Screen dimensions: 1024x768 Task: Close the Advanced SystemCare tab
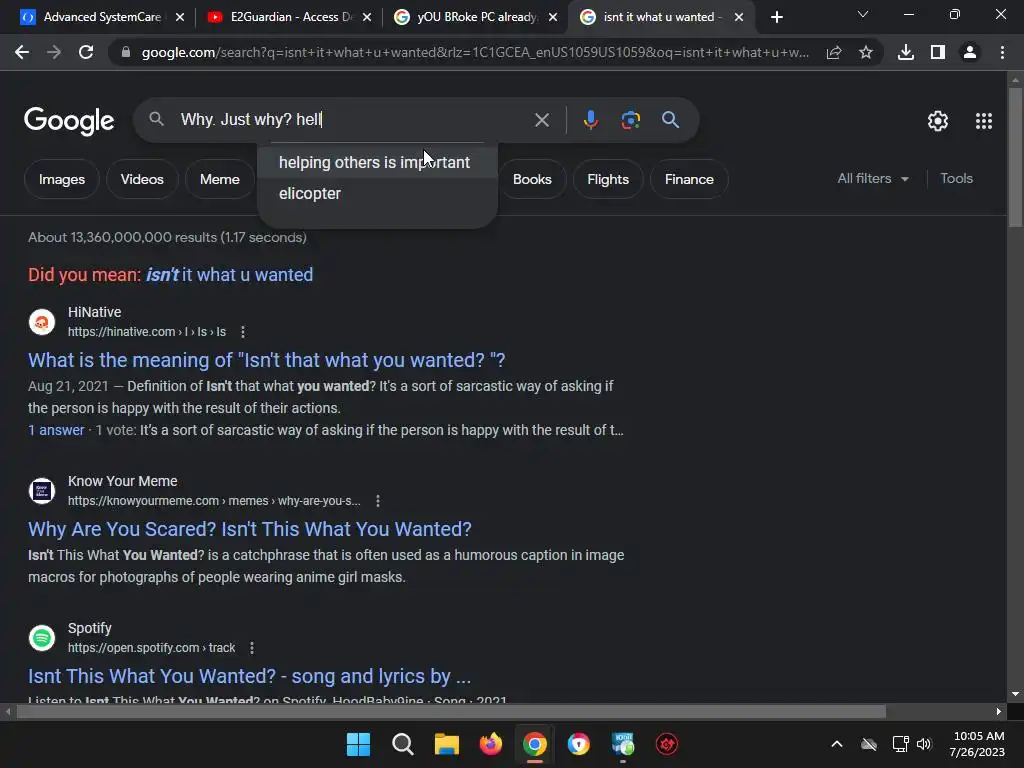click(180, 17)
